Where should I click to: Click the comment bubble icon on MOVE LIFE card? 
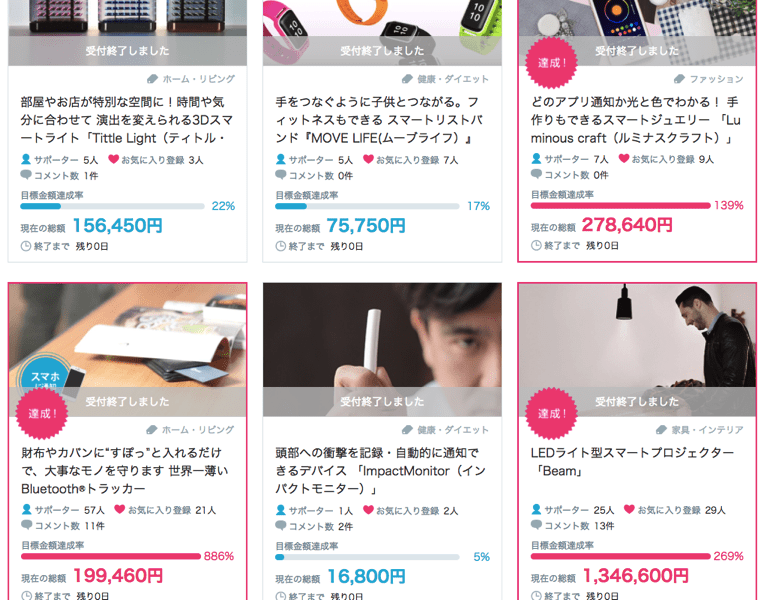pos(281,175)
